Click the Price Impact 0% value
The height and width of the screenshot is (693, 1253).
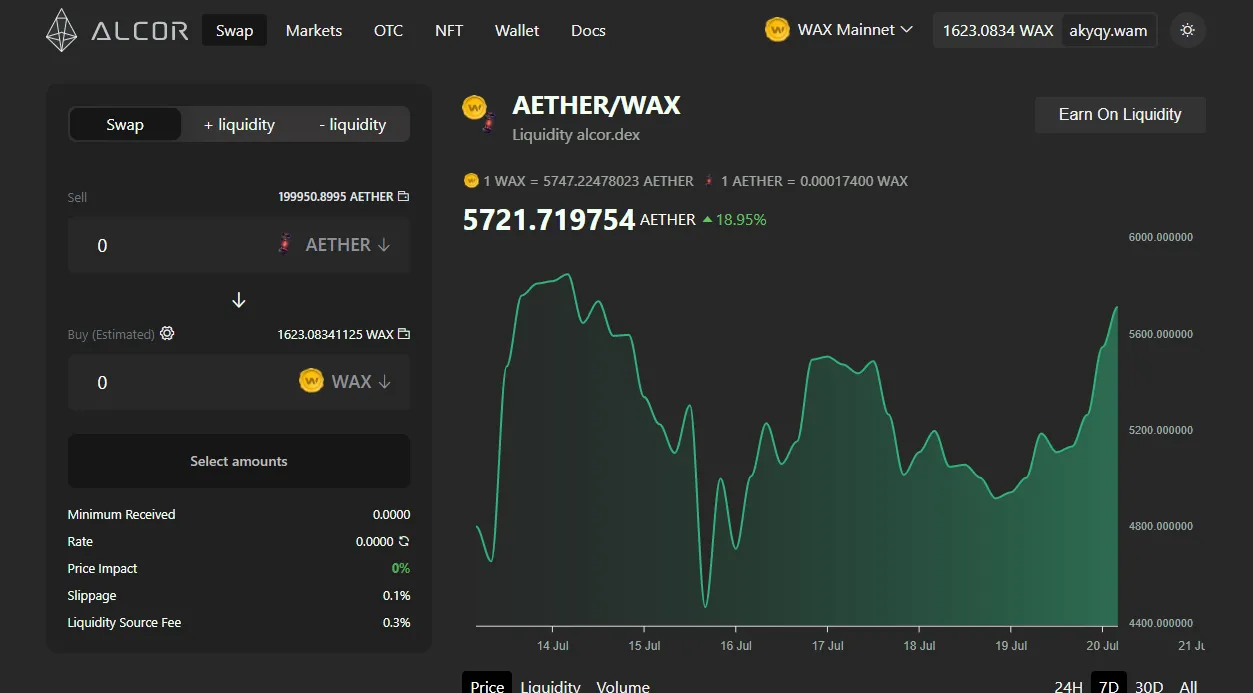point(401,568)
